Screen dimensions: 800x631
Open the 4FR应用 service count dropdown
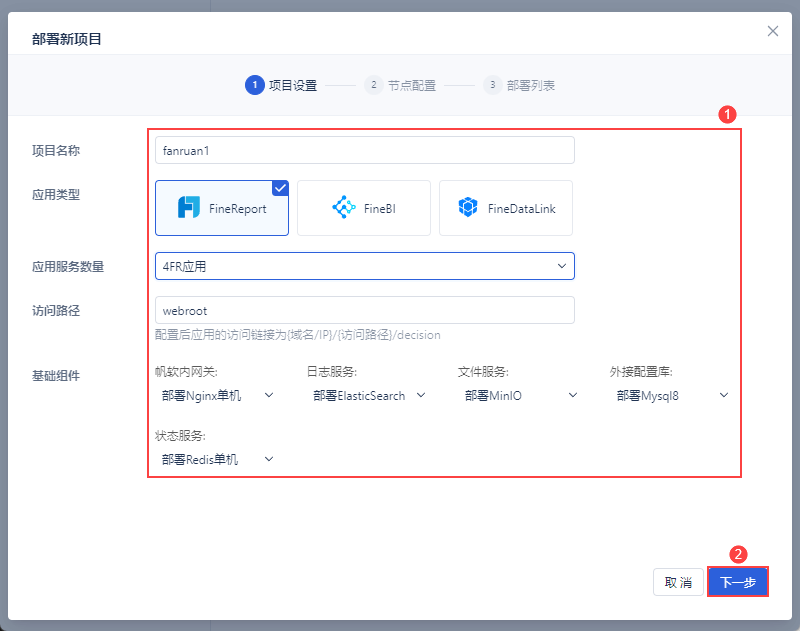tap(365, 266)
